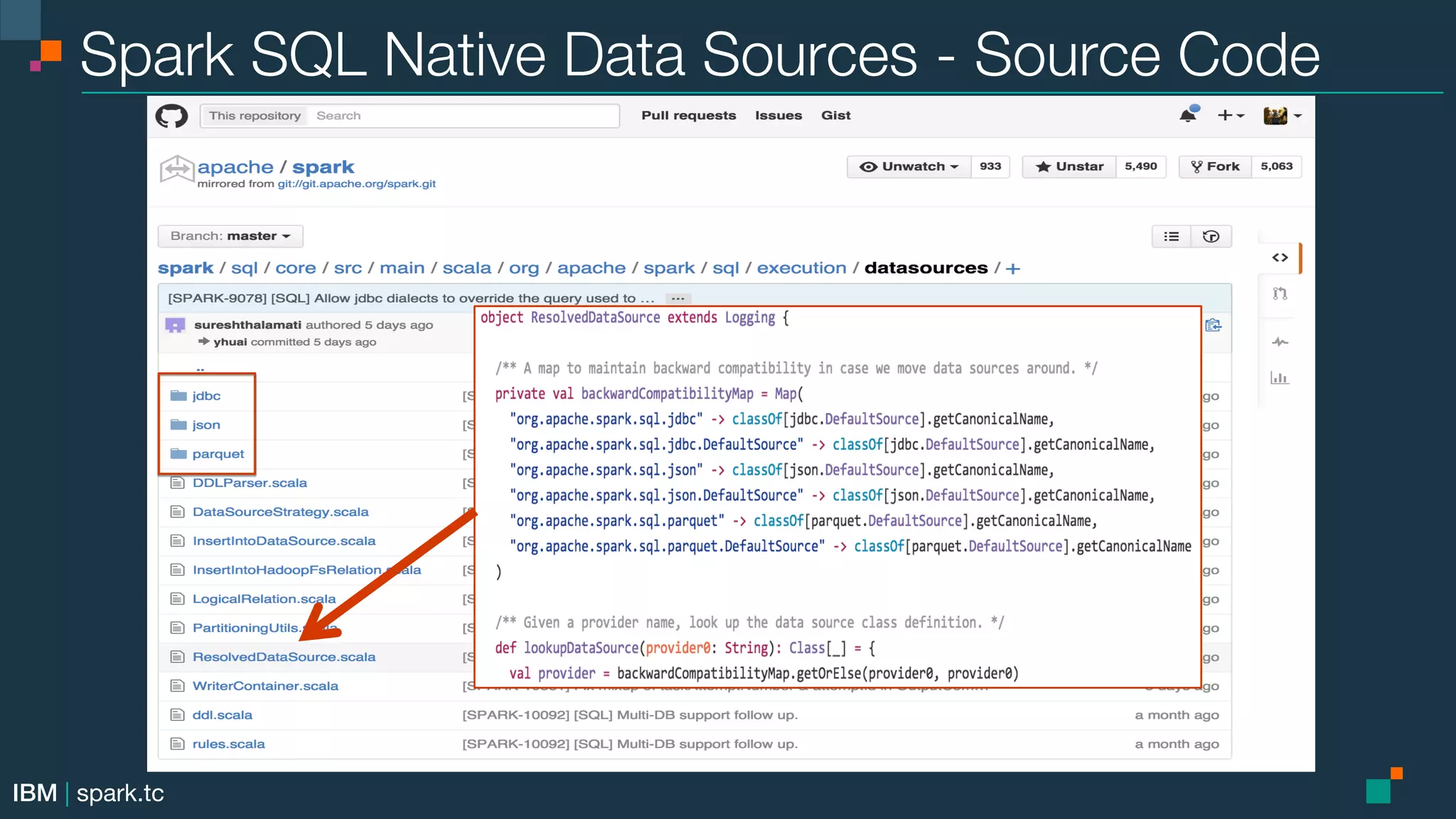Open the Graphs bar chart icon
The height and width of the screenshot is (819, 1456).
(1280, 378)
